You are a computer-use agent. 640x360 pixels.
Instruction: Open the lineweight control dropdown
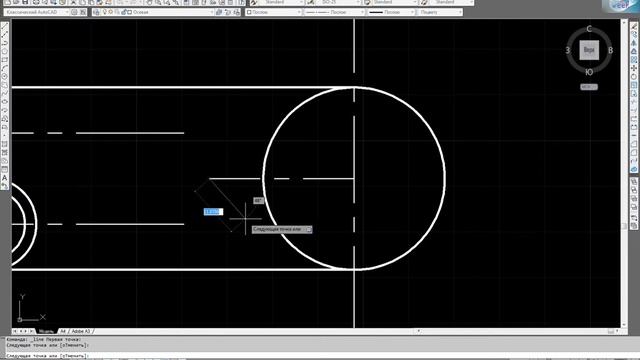[x=391, y=12]
